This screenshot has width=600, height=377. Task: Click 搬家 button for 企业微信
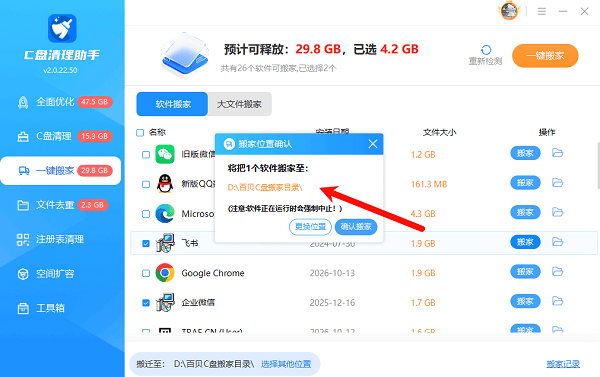(x=525, y=301)
